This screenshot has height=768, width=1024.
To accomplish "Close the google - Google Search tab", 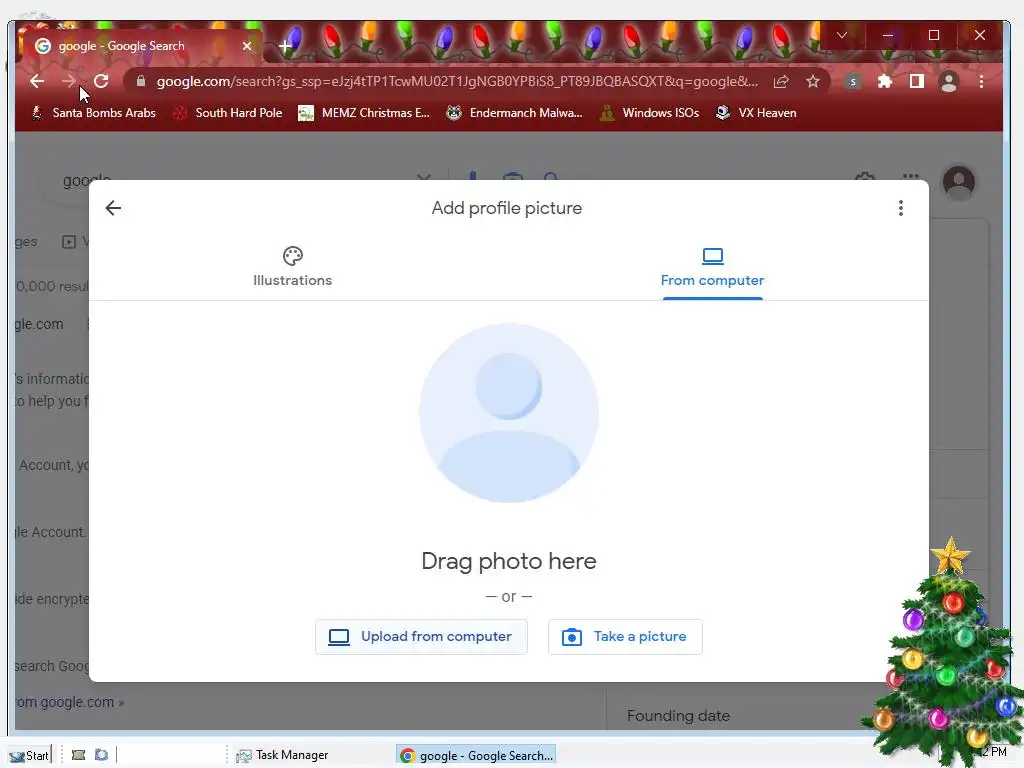I will tap(247, 46).
